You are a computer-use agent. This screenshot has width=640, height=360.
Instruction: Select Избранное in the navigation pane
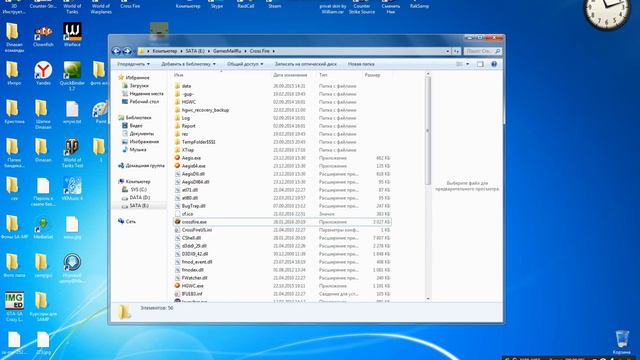[137, 78]
